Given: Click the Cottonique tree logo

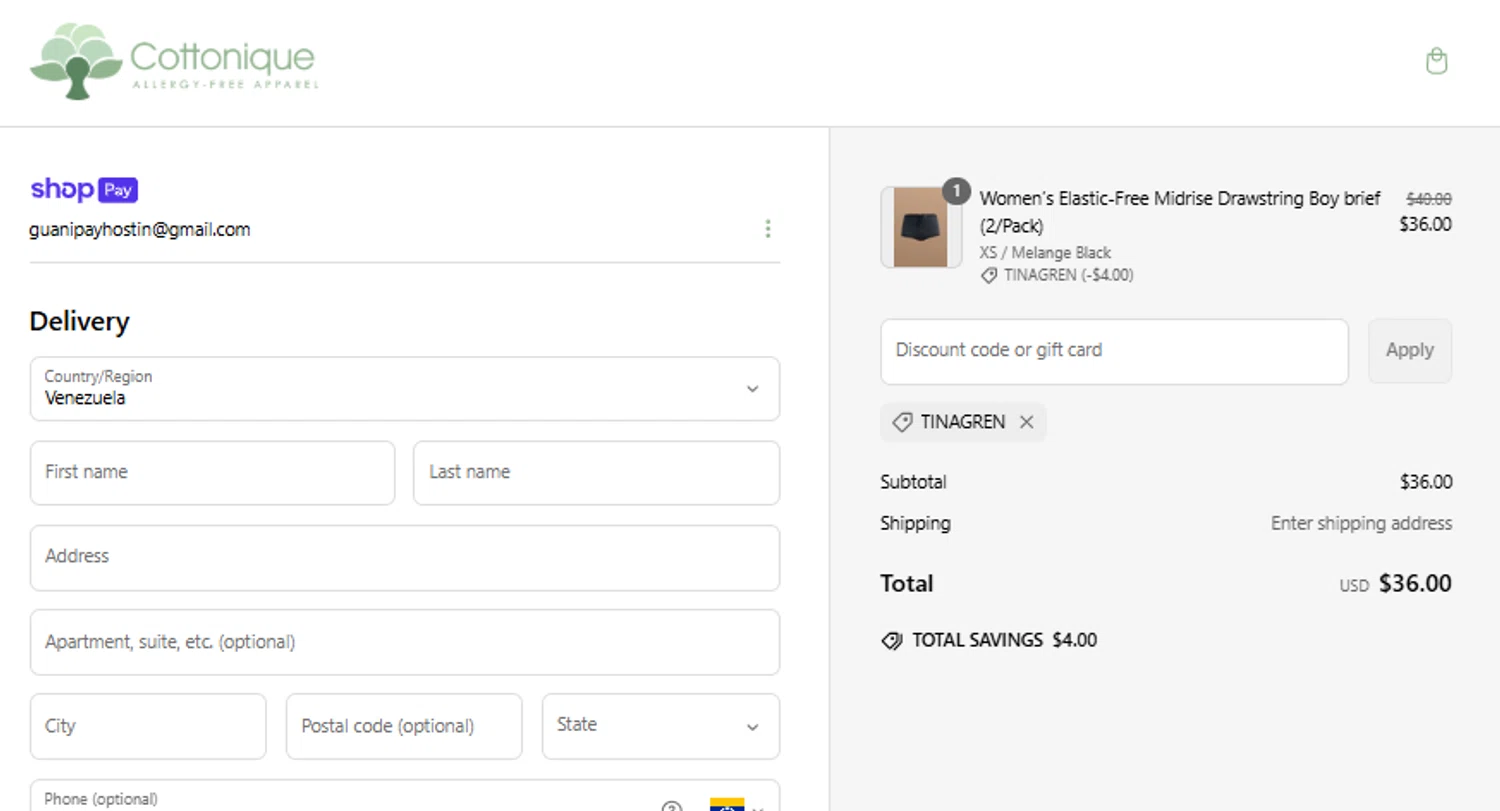Looking at the screenshot, I should pos(77,61).
